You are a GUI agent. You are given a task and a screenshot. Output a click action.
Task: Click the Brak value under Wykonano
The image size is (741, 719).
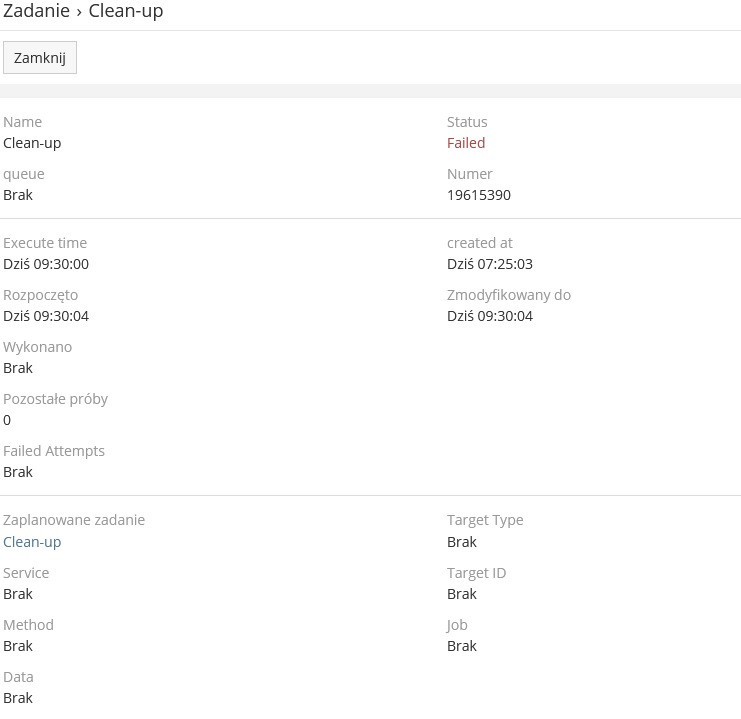(x=18, y=368)
